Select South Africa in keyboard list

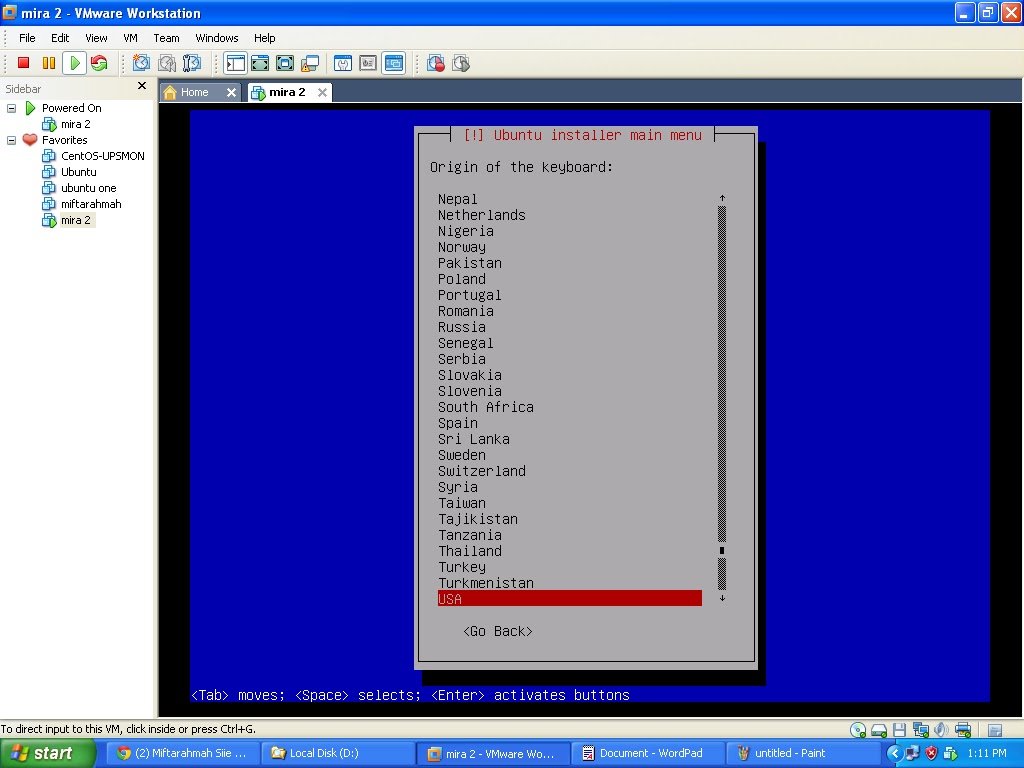pyautogui.click(x=486, y=408)
